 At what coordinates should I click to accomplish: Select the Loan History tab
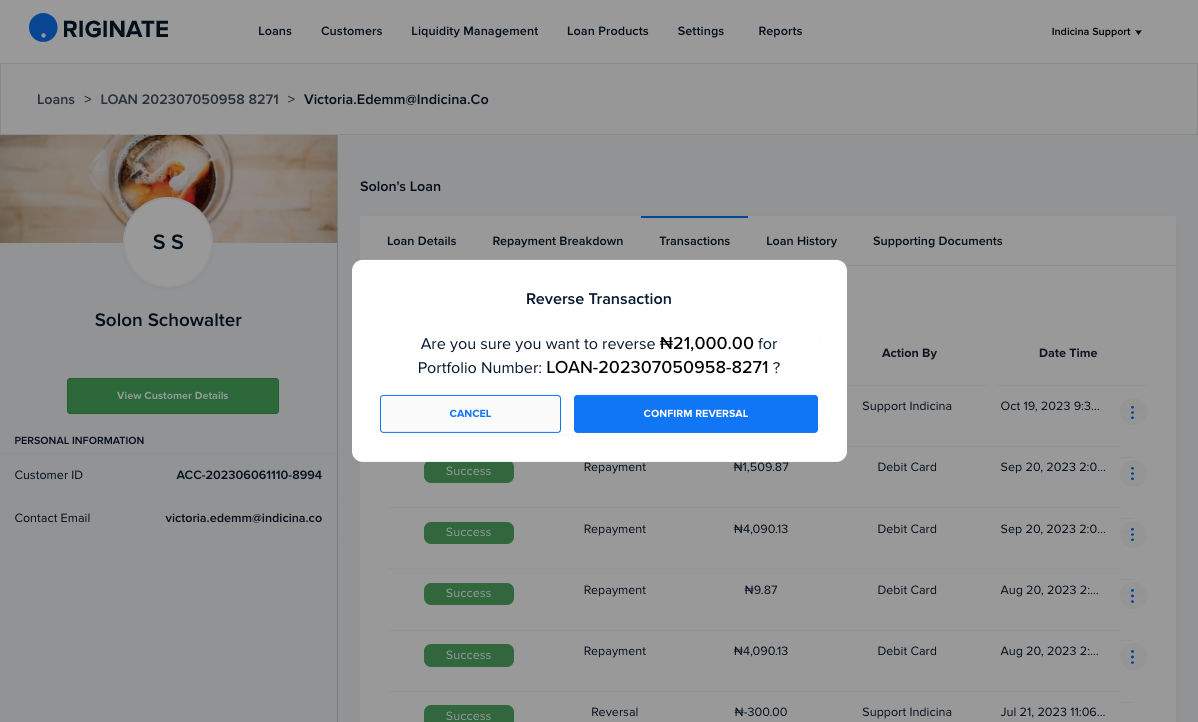coord(801,241)
